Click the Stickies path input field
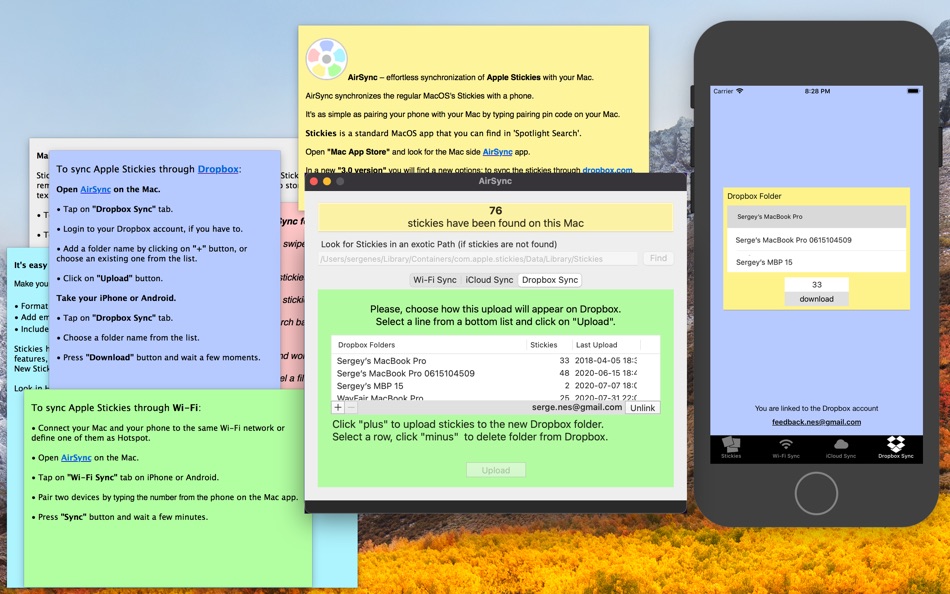The height and width of the screenshot is (594, 950). pos(477,259)
